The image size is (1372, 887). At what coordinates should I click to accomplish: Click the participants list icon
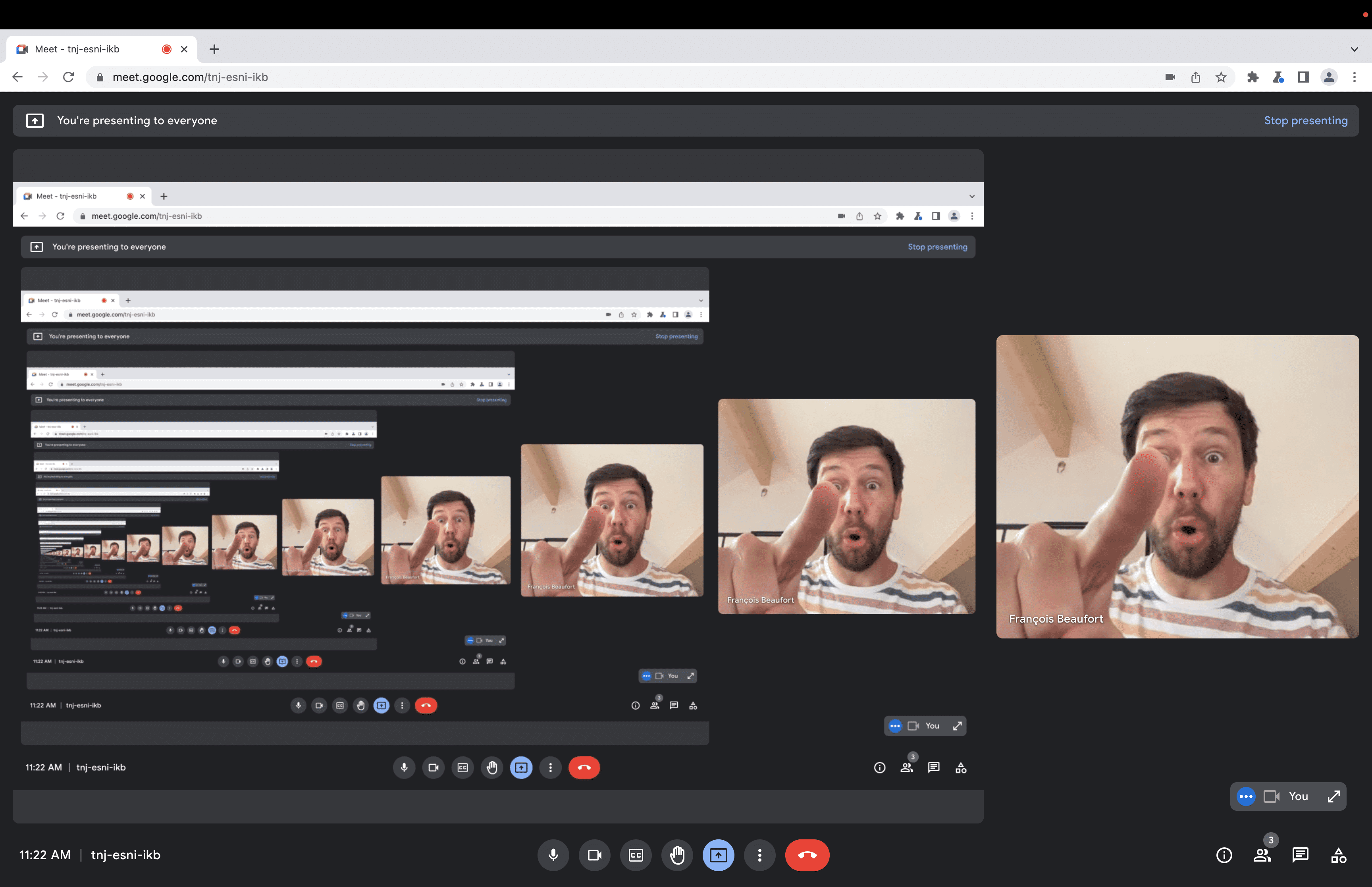(1262, 854)
